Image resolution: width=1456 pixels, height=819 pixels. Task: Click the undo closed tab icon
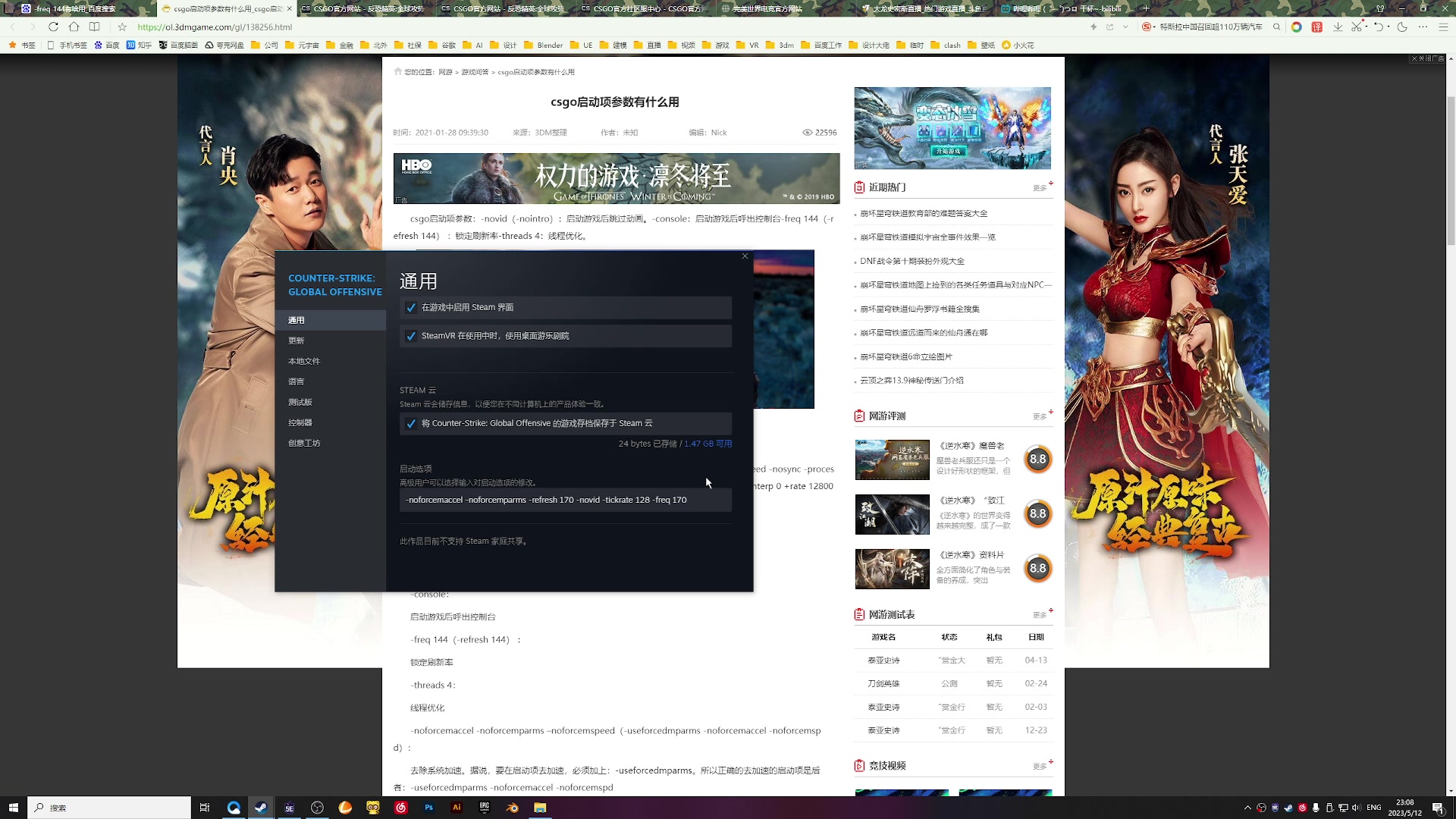1379,27
